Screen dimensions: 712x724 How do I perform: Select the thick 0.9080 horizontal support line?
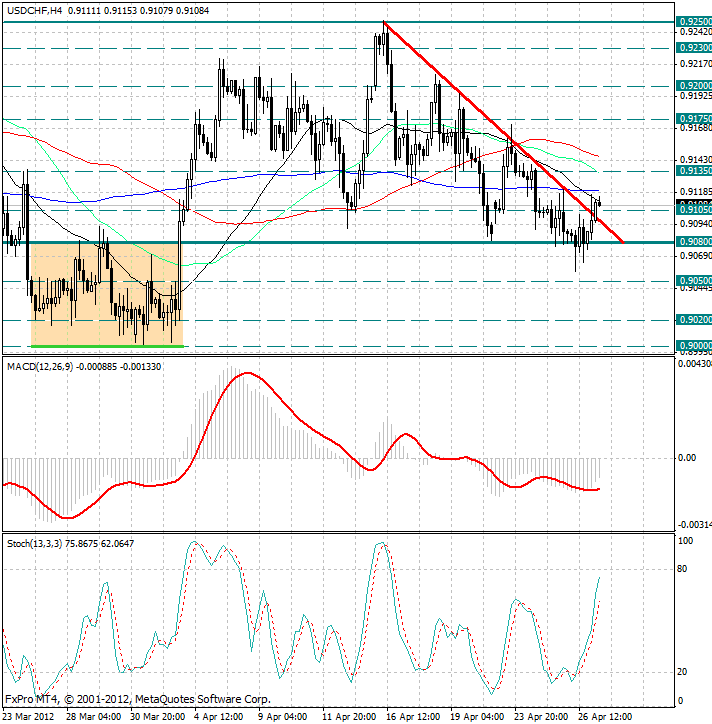[338, 242]
